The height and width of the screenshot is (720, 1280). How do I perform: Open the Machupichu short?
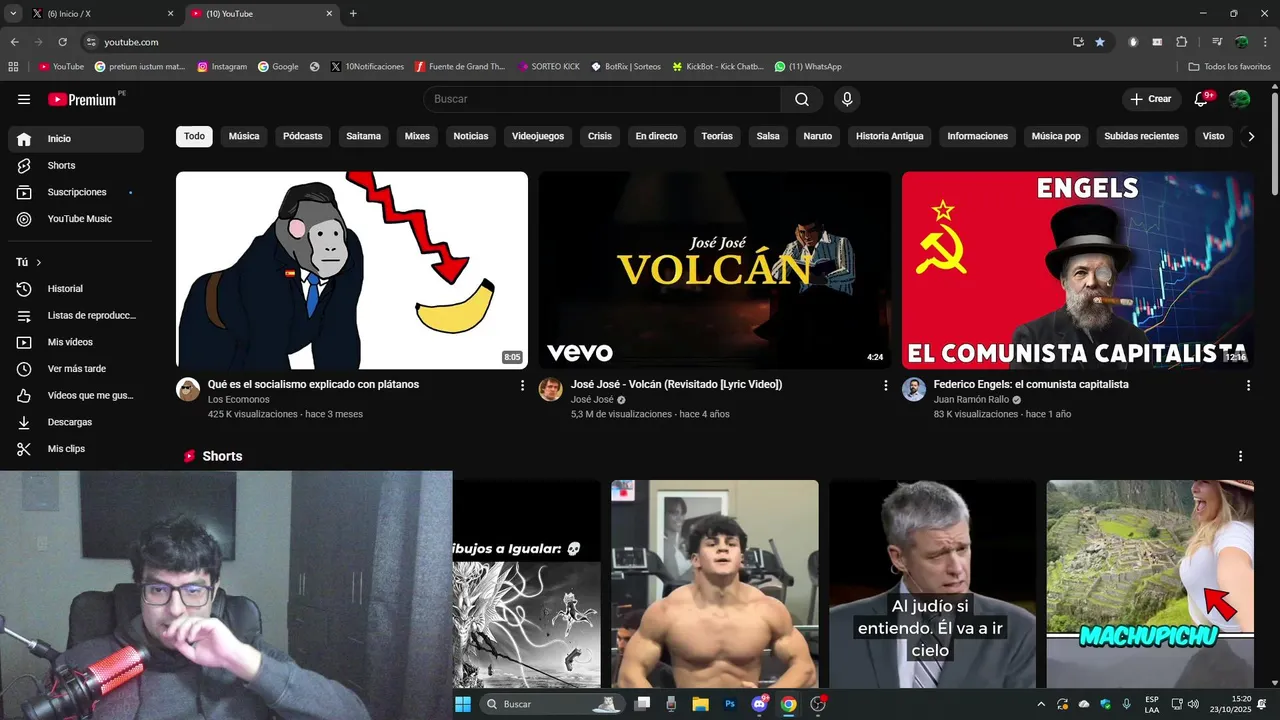1150,584
